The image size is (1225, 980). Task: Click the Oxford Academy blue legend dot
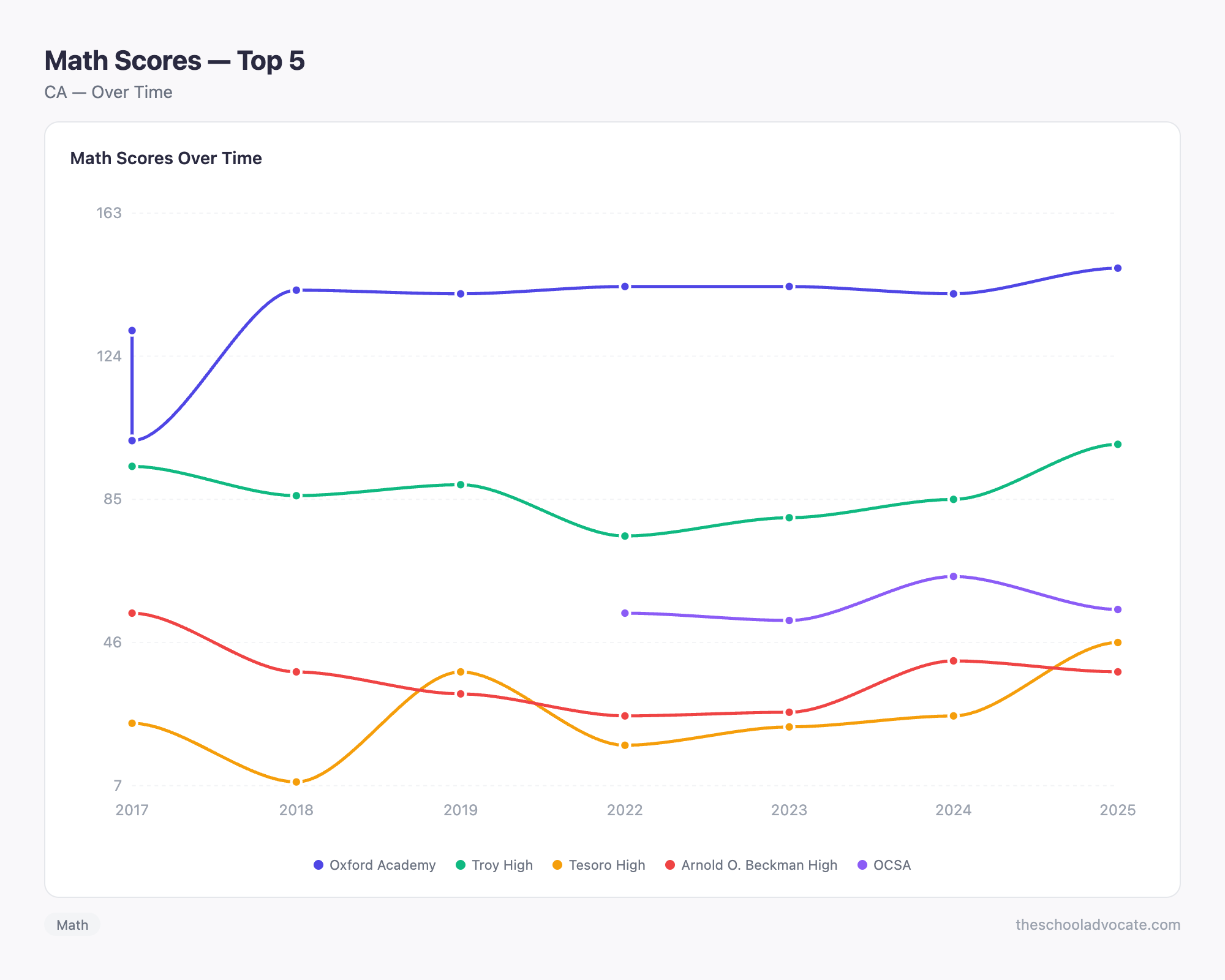point(318,865)
